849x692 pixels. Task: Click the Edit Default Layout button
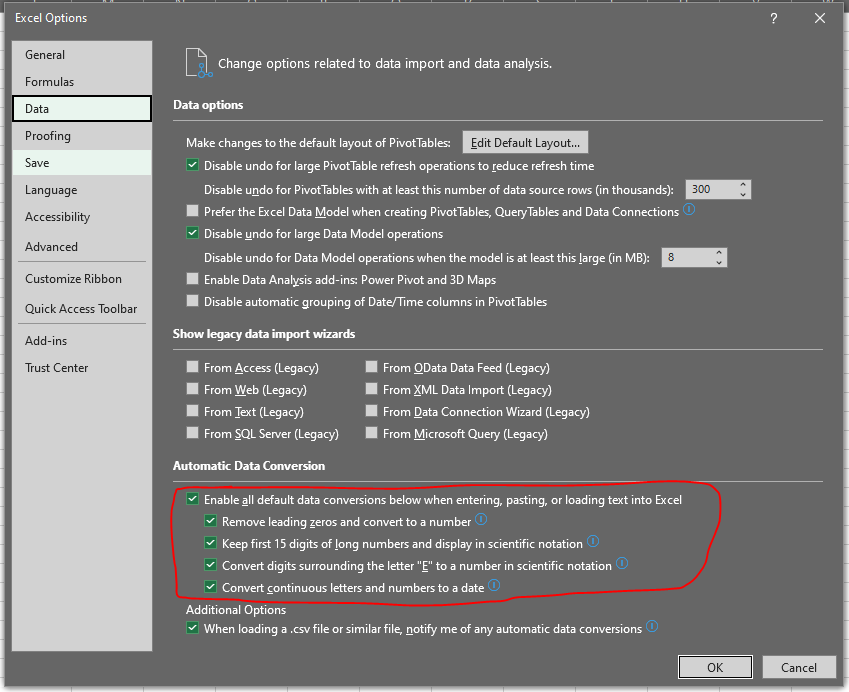click(x=524, y=142)
